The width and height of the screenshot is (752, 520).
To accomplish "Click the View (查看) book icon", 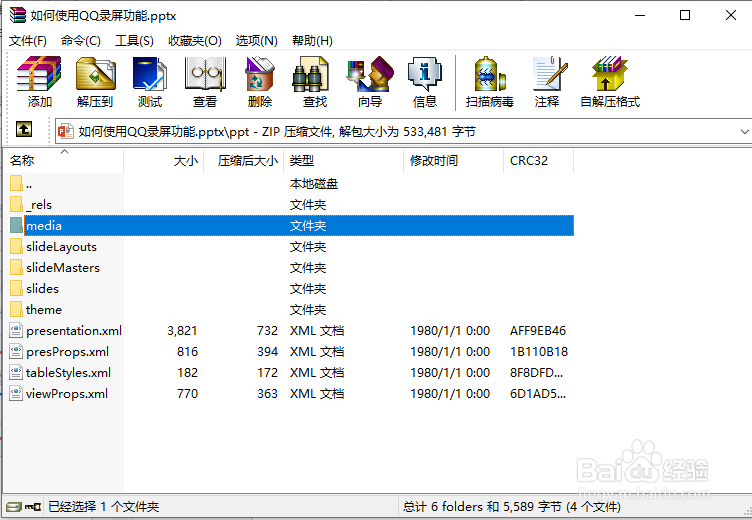I will 205,74.
